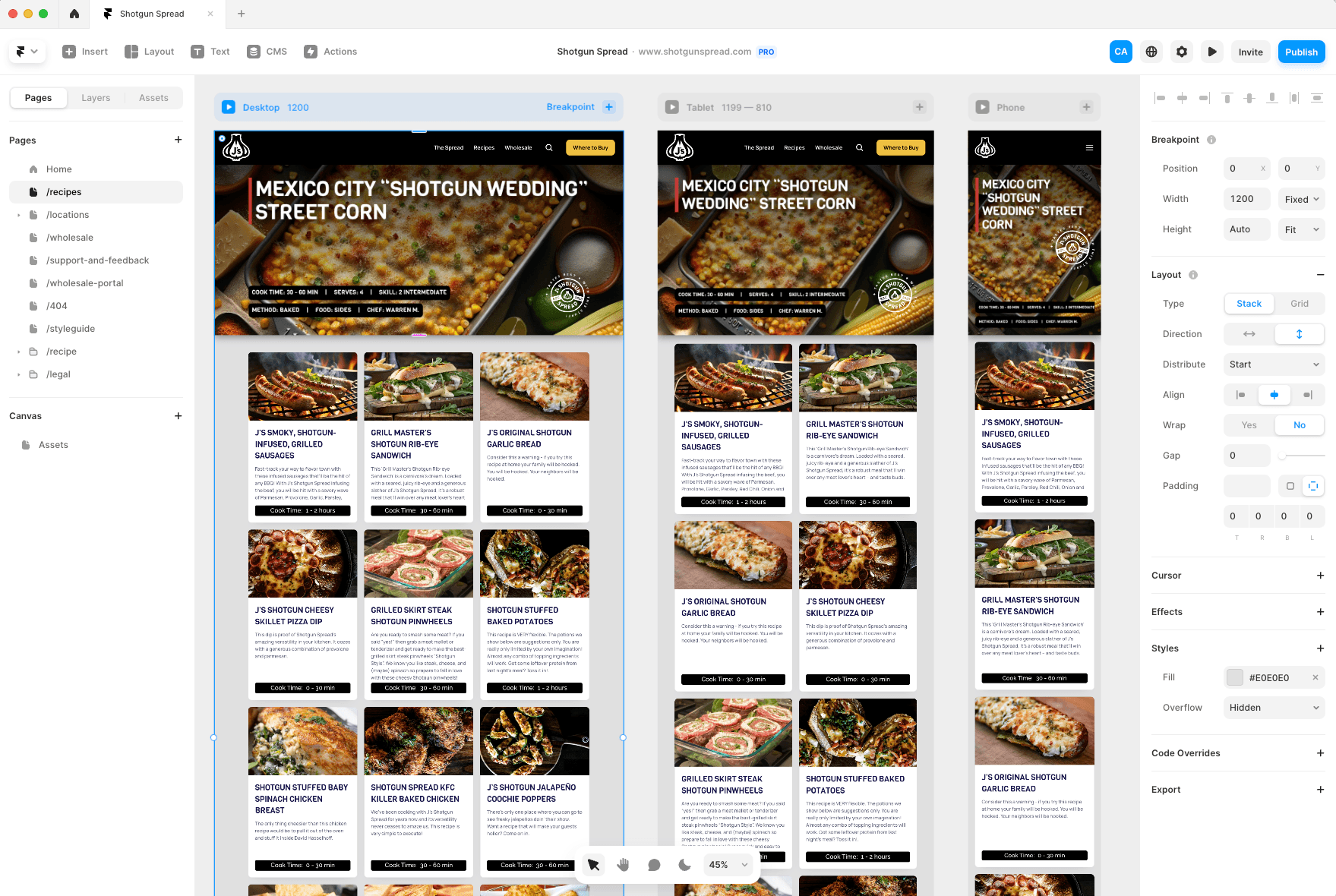Click the Phone breakpoint plus icon
Image resolution: width=1336 pixels, height=896 pixels.
pyautogui.click(x=1086, y=107)
